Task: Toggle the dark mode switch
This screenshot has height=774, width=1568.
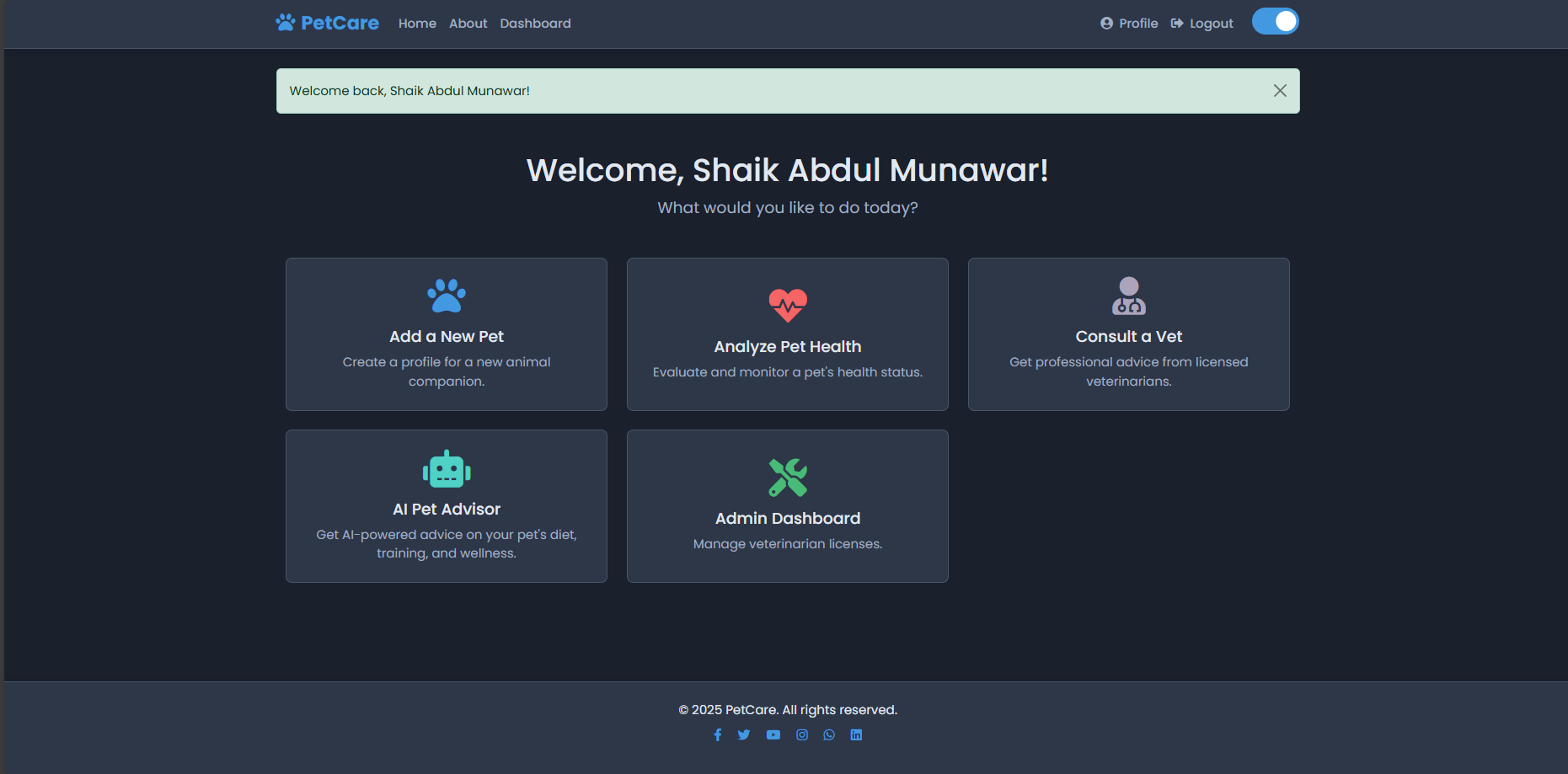Action: tap(1275, 22)
